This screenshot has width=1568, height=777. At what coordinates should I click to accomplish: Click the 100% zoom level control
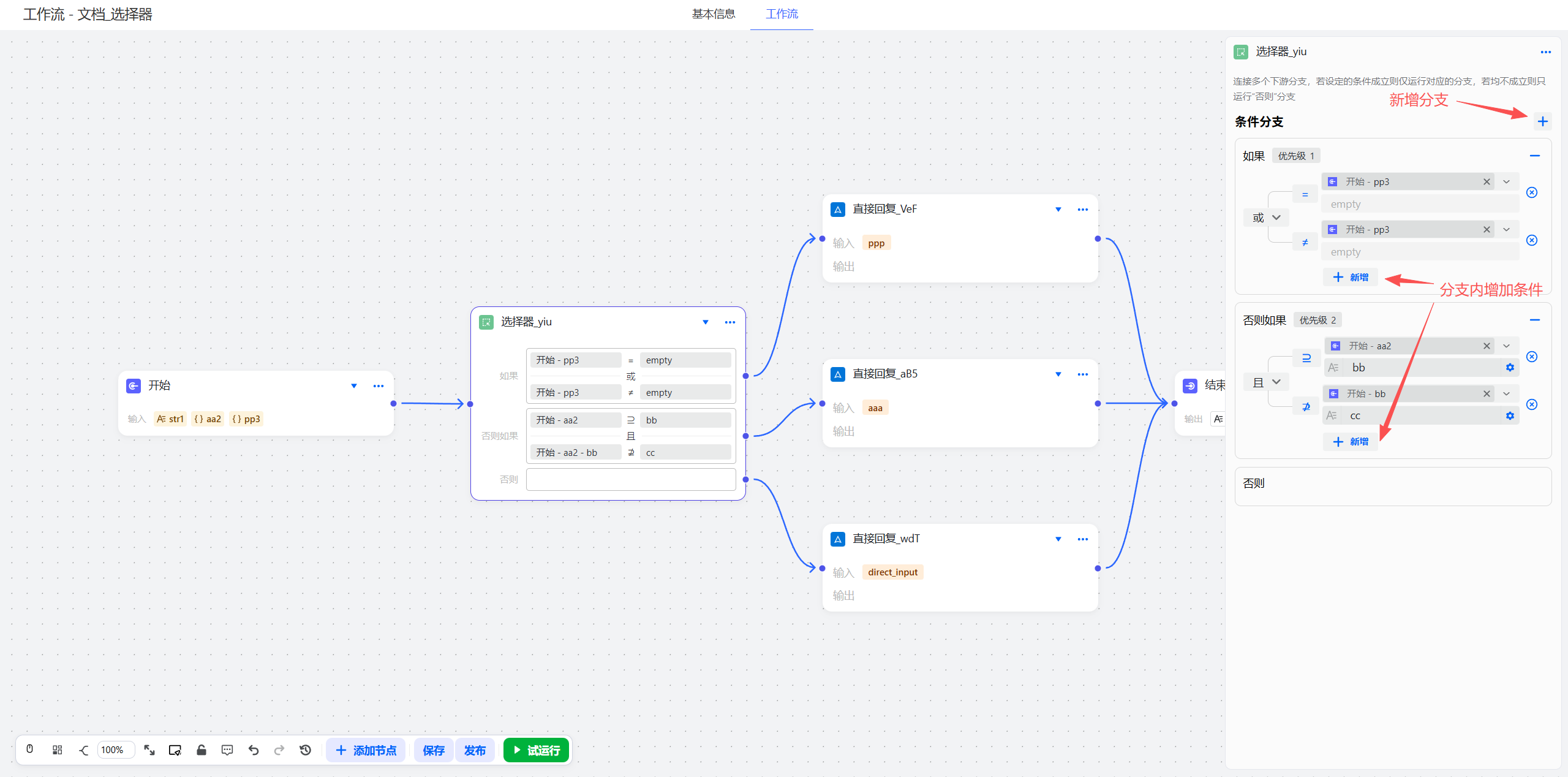(115, 749)
